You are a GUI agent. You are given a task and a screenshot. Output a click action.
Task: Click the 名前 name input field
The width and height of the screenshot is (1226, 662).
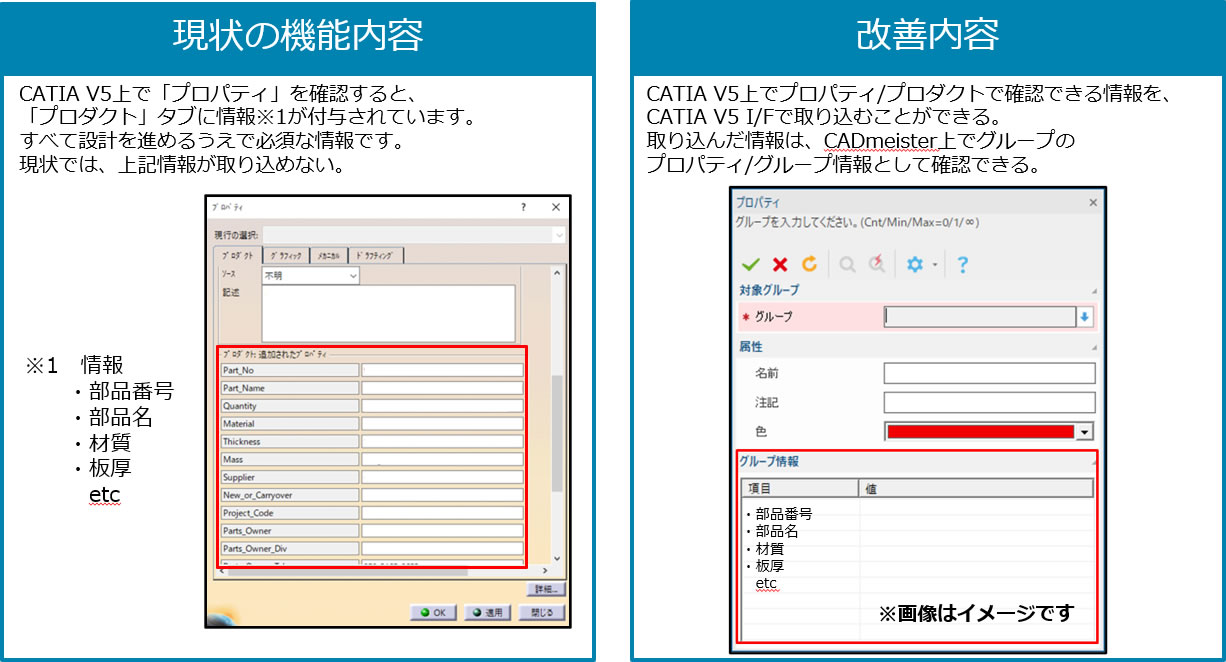pos(989,374)
